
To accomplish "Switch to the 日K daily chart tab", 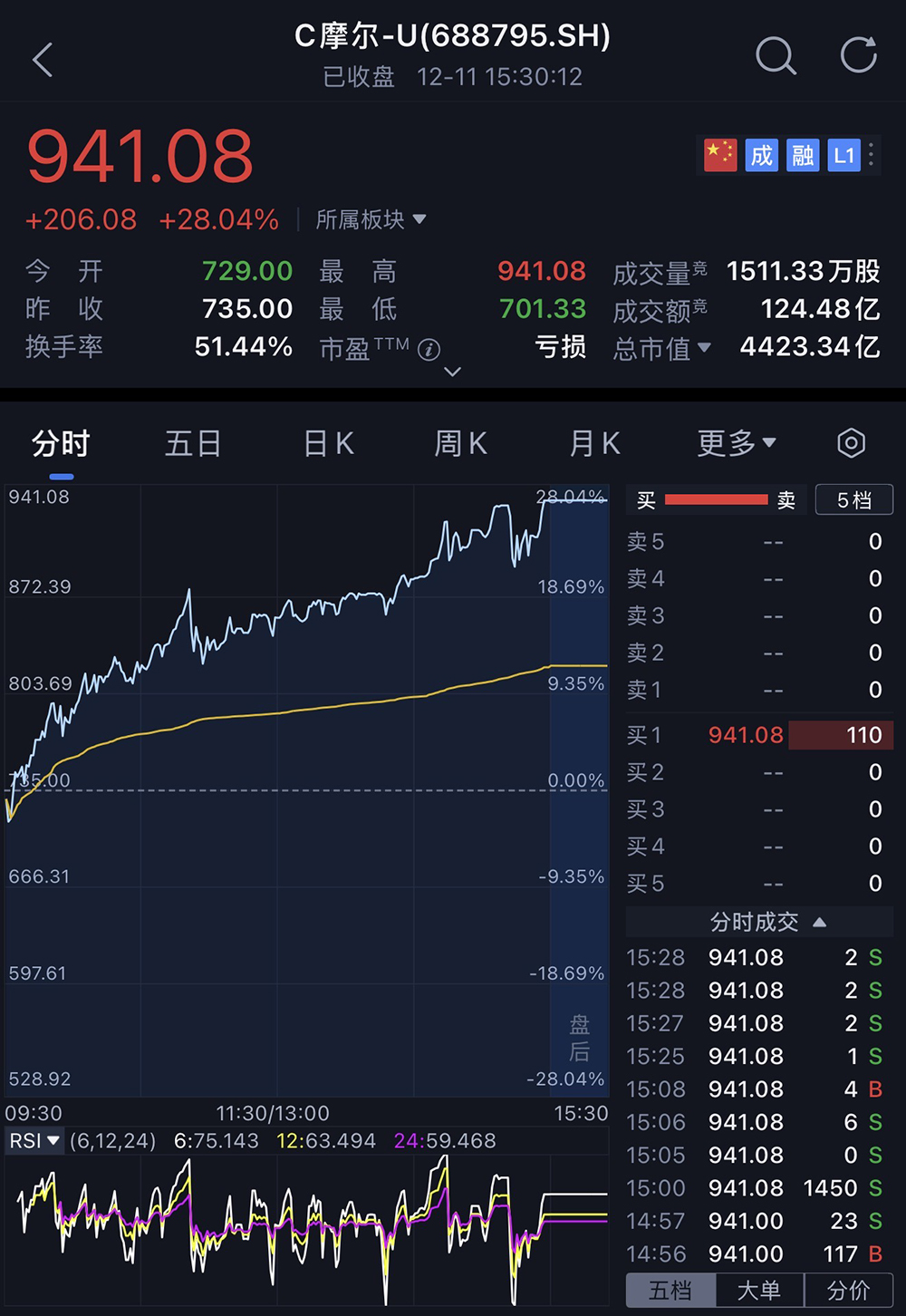I will coord(327,443).
